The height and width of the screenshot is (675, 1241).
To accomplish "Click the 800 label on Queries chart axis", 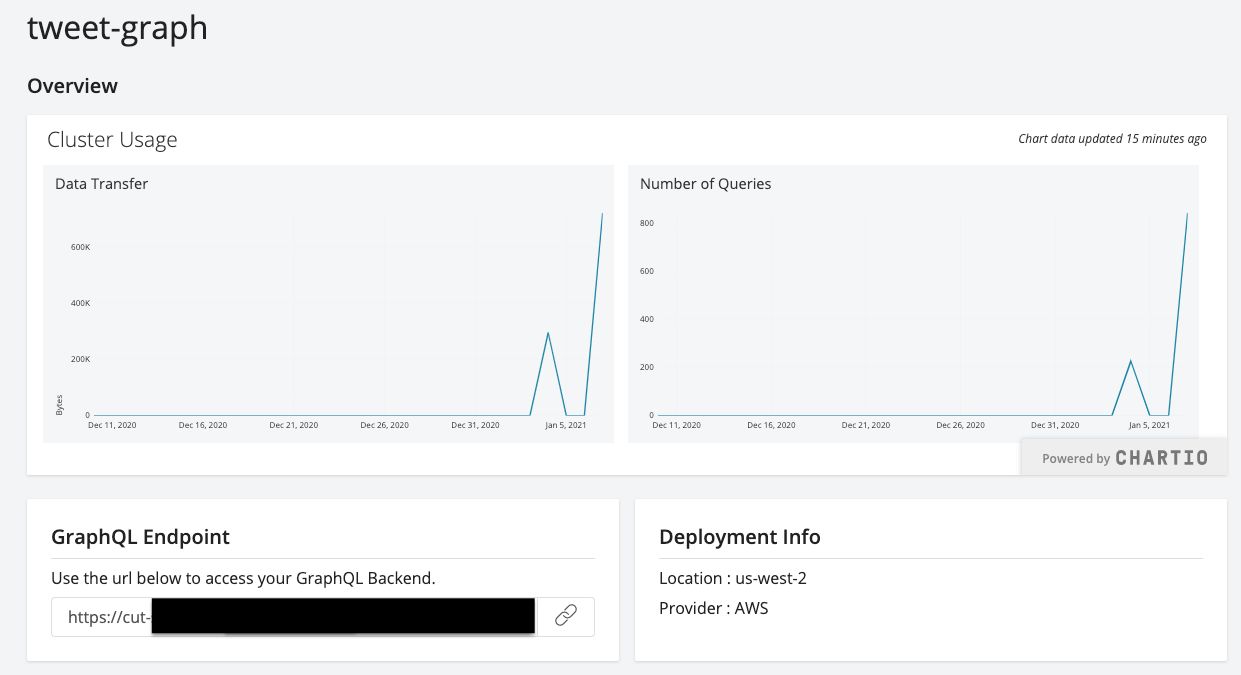I will coord(646,223).
